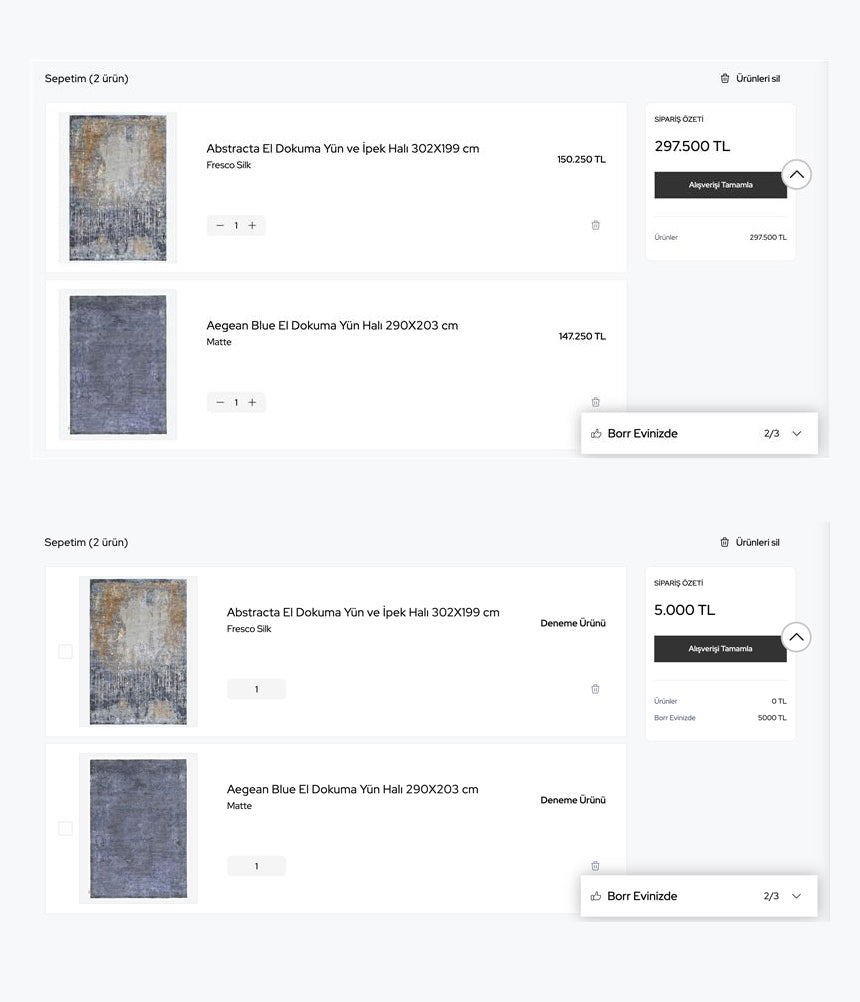The width and height of the screenshot is (860, 1002).
Task: Open Aegean Blue rug title in top cart
Action: tap(332, 325)
